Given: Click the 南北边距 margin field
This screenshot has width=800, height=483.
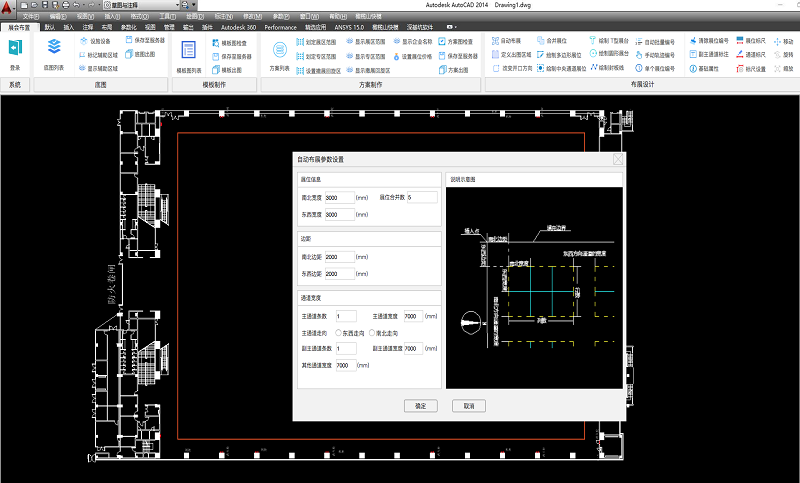Looking at the screenshot, I should [x=339, y=257].
